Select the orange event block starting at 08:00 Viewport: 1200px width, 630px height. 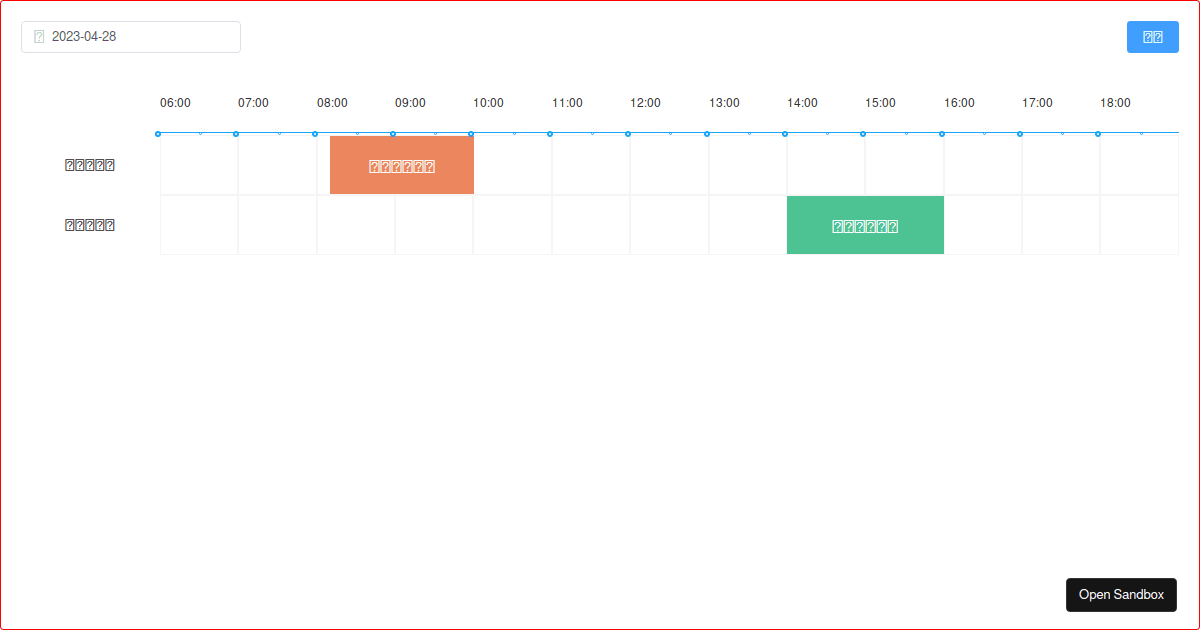point(401,164)
